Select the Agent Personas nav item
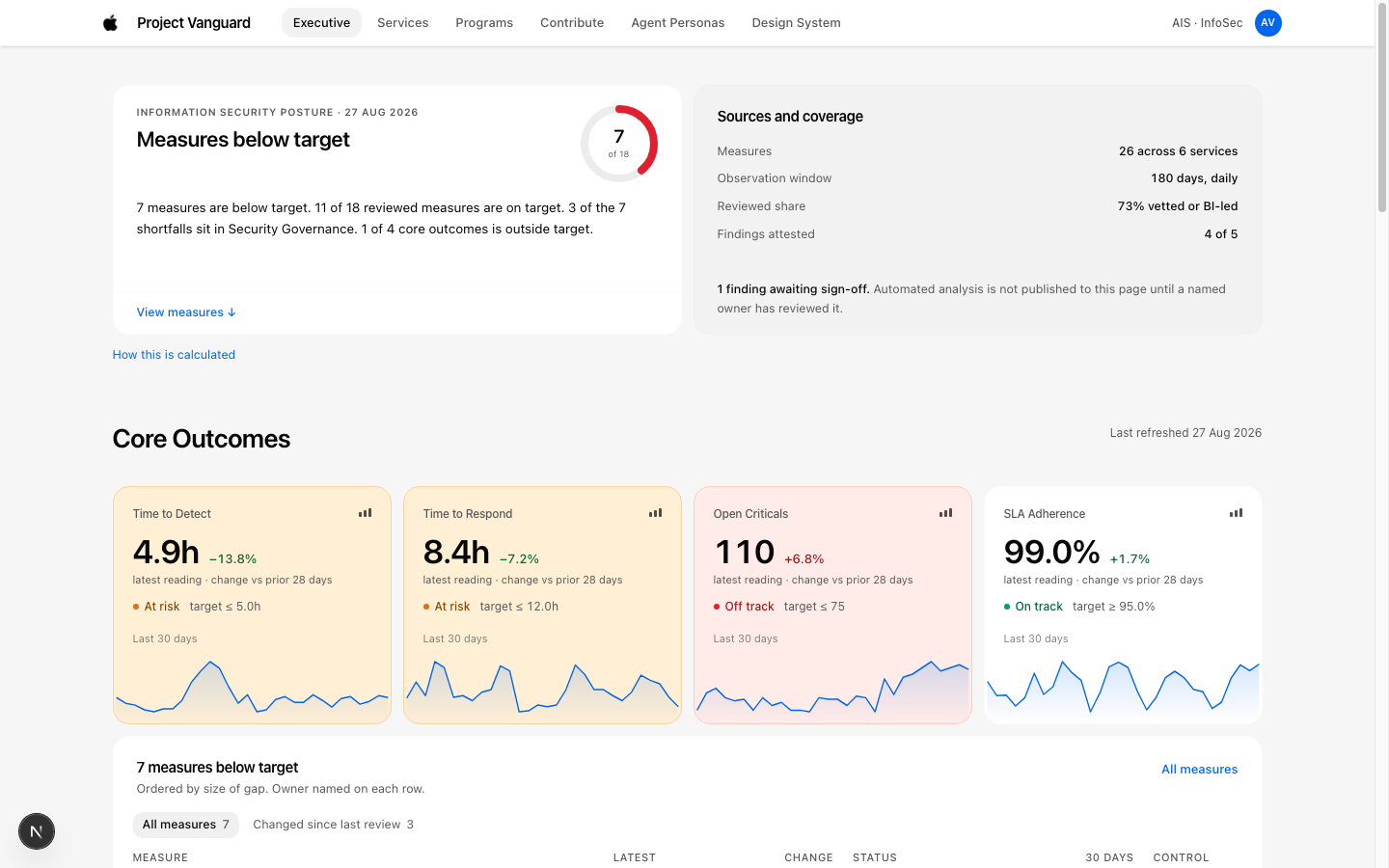This screenshot has height=868, width=1389. [677, 22]
